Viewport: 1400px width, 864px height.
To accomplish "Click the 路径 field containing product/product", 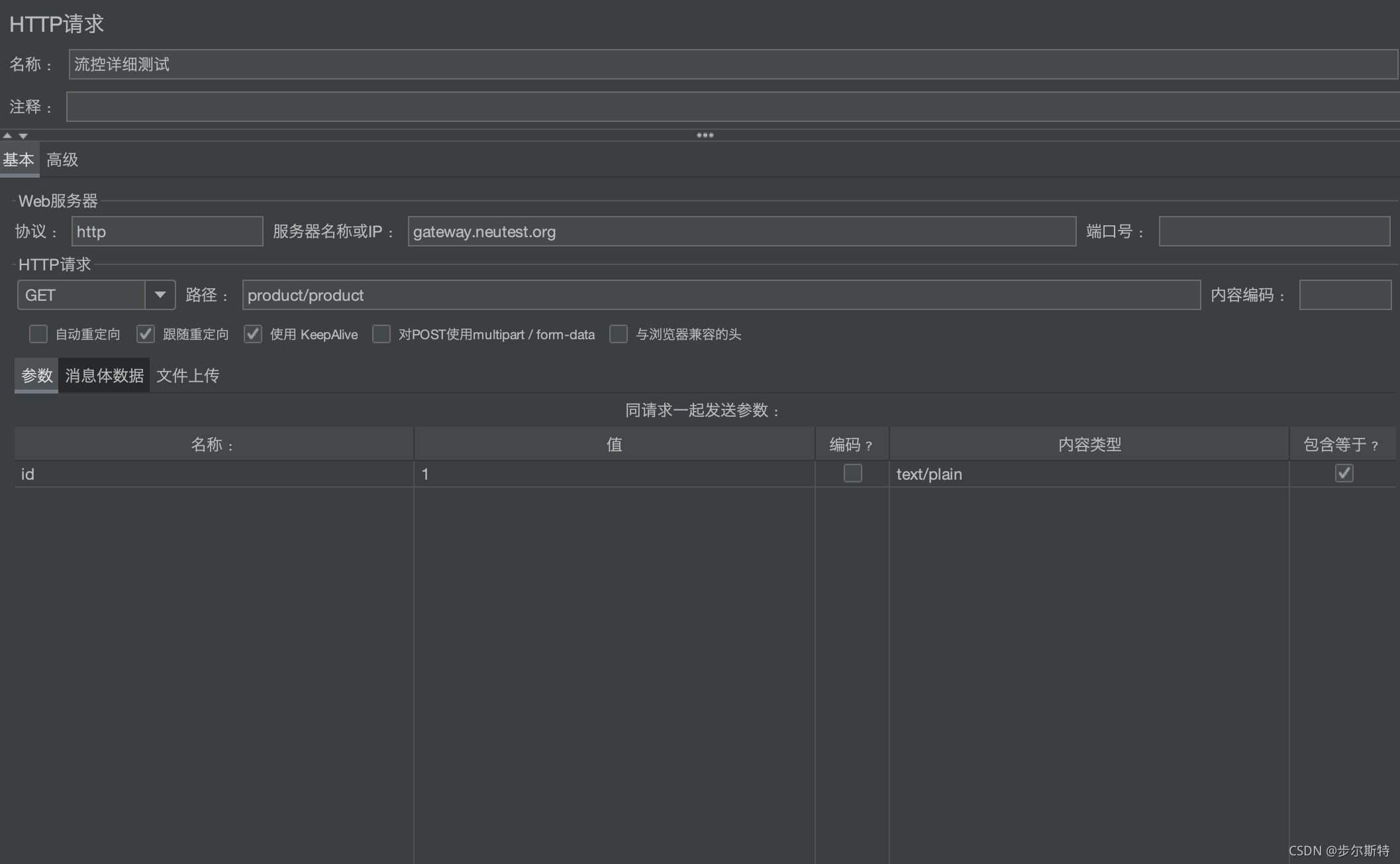I will pyautogui.click(x=721, y=295).
